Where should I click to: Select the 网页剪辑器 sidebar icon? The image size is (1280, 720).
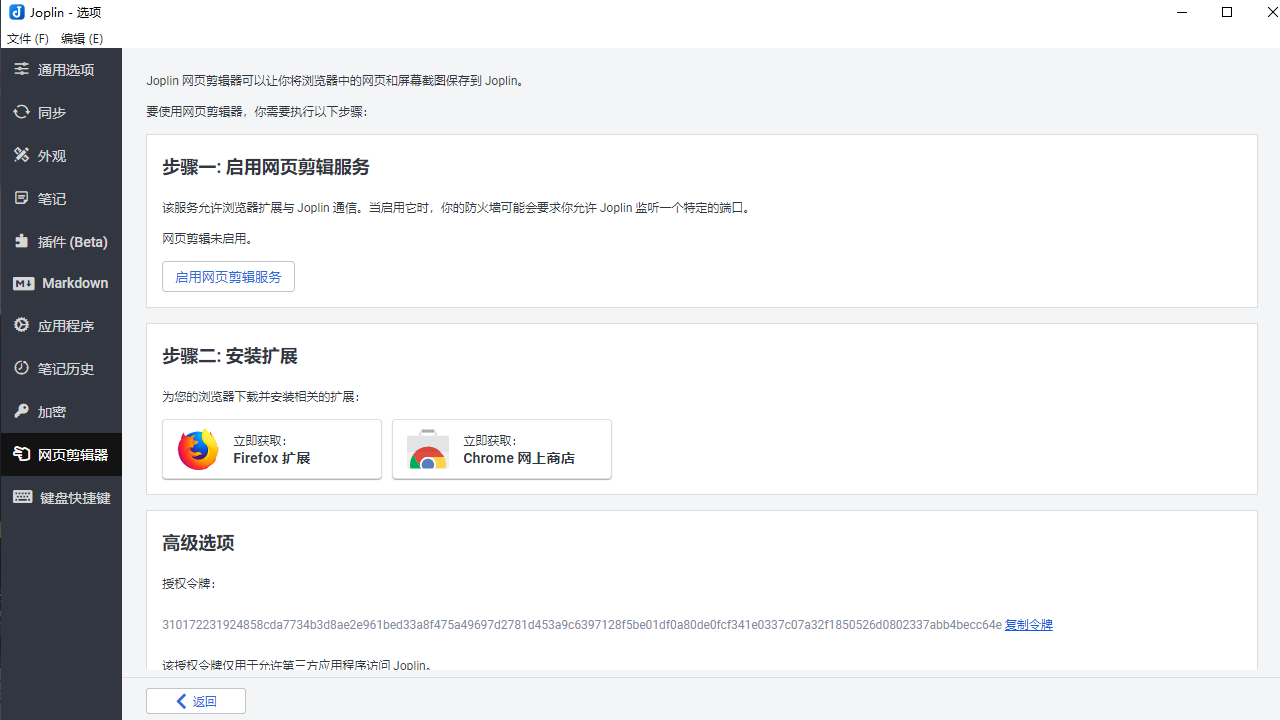[x=60, y=454]
